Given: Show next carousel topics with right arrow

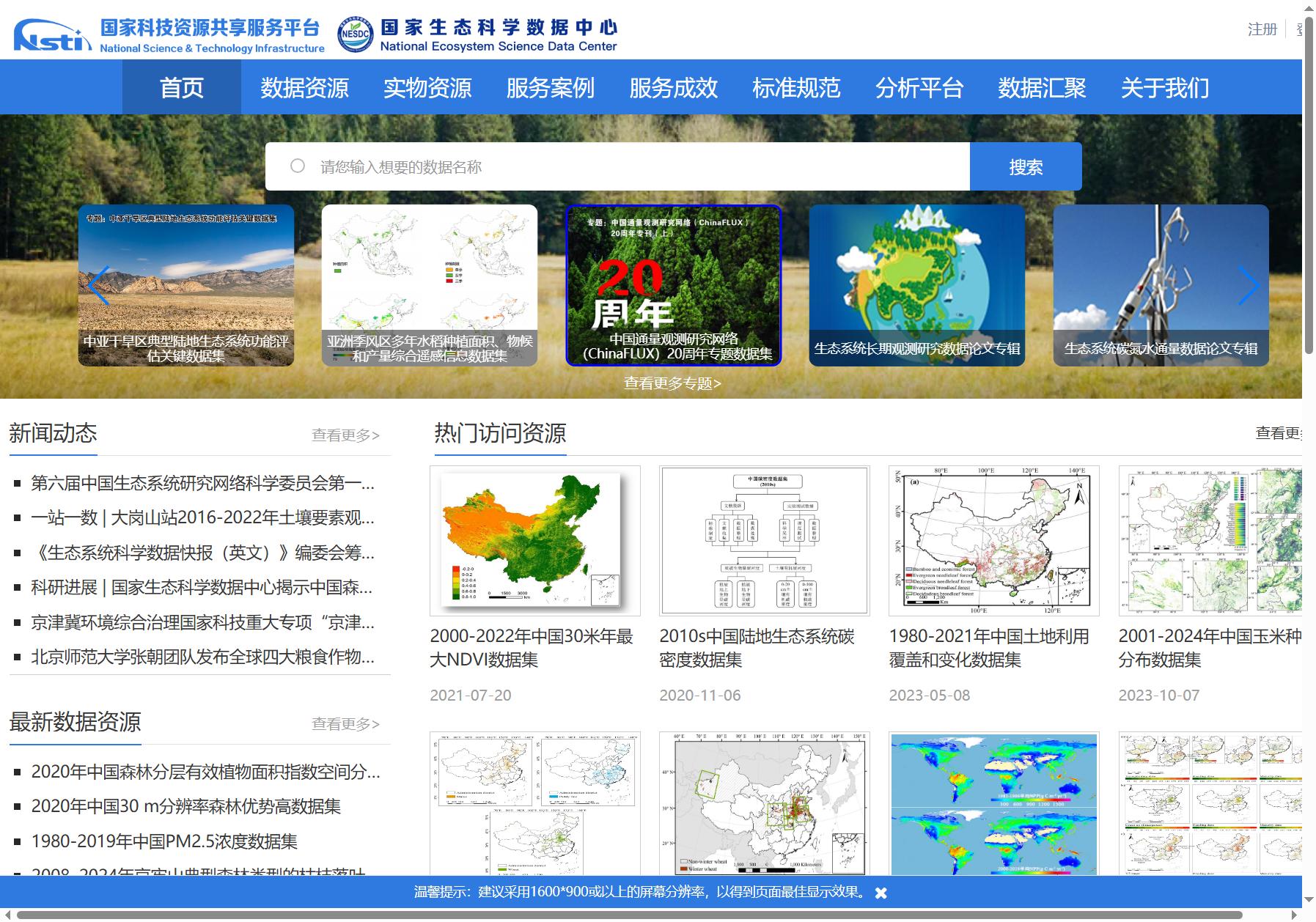Looking at the screenshot, I should 1249,285.
